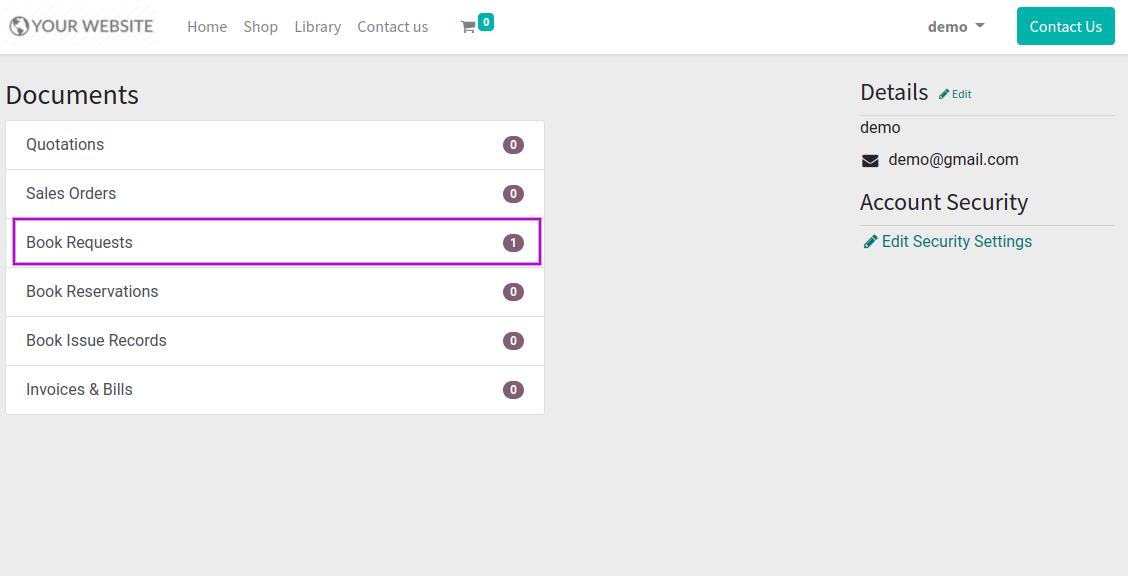1128x576 pixels.
Task: Open the Book Reservations document row
Action: pos(275,292)
